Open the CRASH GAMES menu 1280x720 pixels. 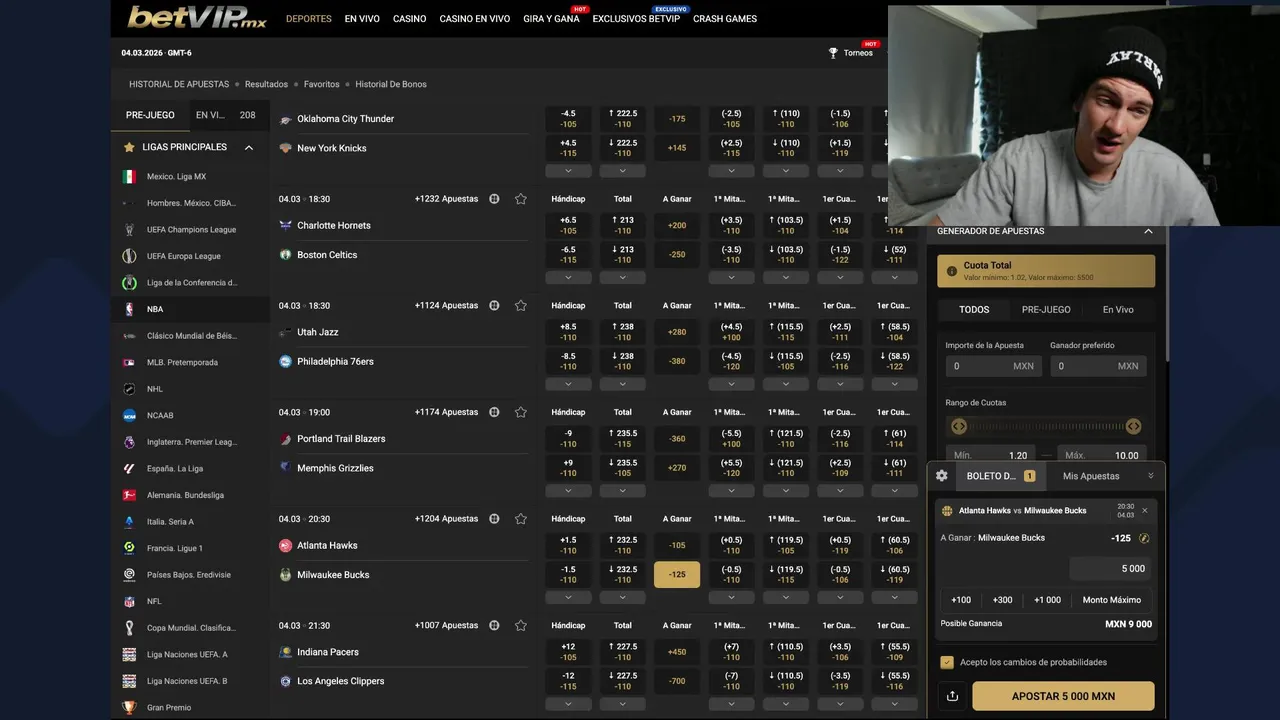(x=725, y=19)
